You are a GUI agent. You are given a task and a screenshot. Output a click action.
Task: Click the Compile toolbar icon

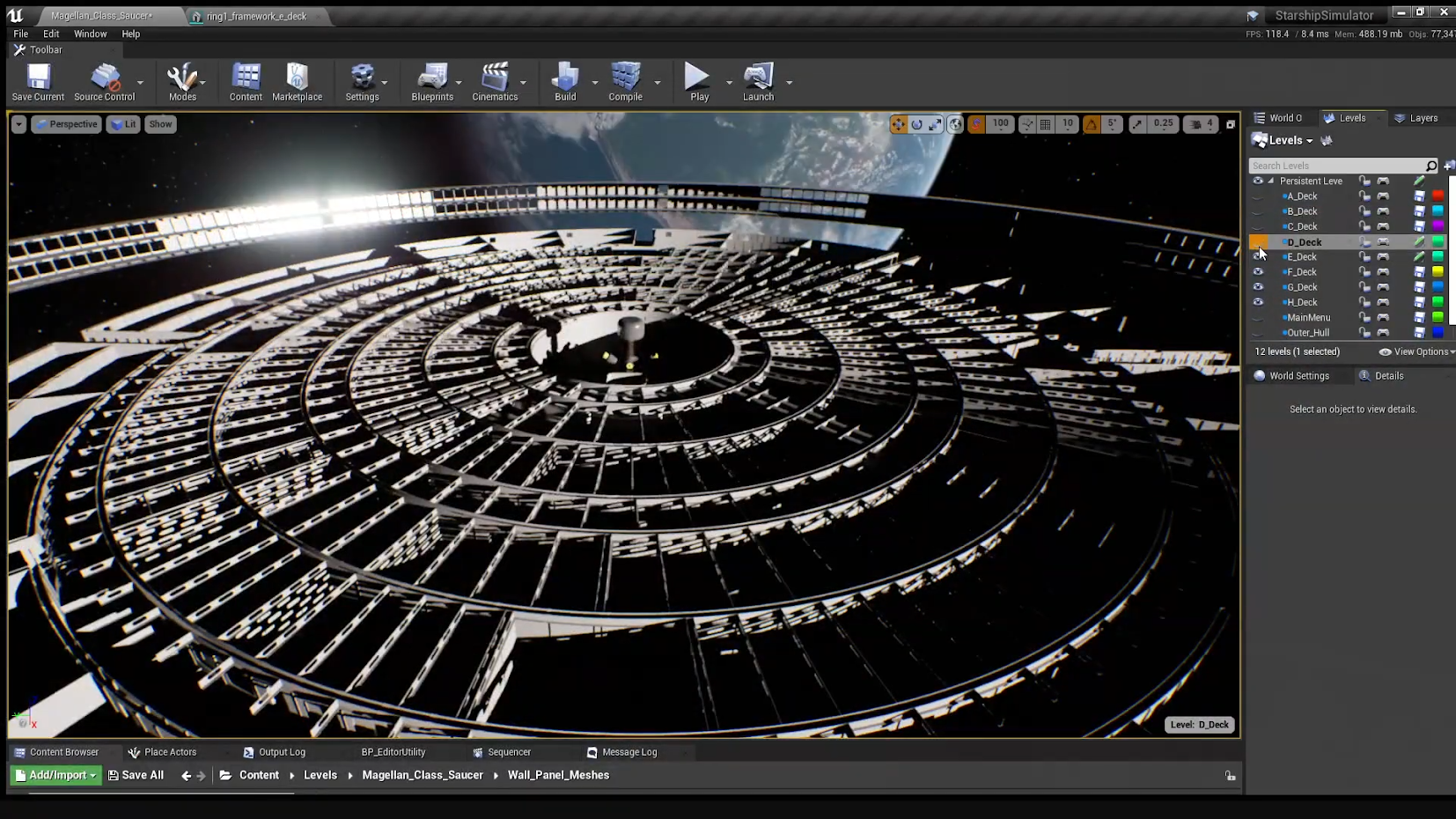pyautogui.click(x=625, y=82)
